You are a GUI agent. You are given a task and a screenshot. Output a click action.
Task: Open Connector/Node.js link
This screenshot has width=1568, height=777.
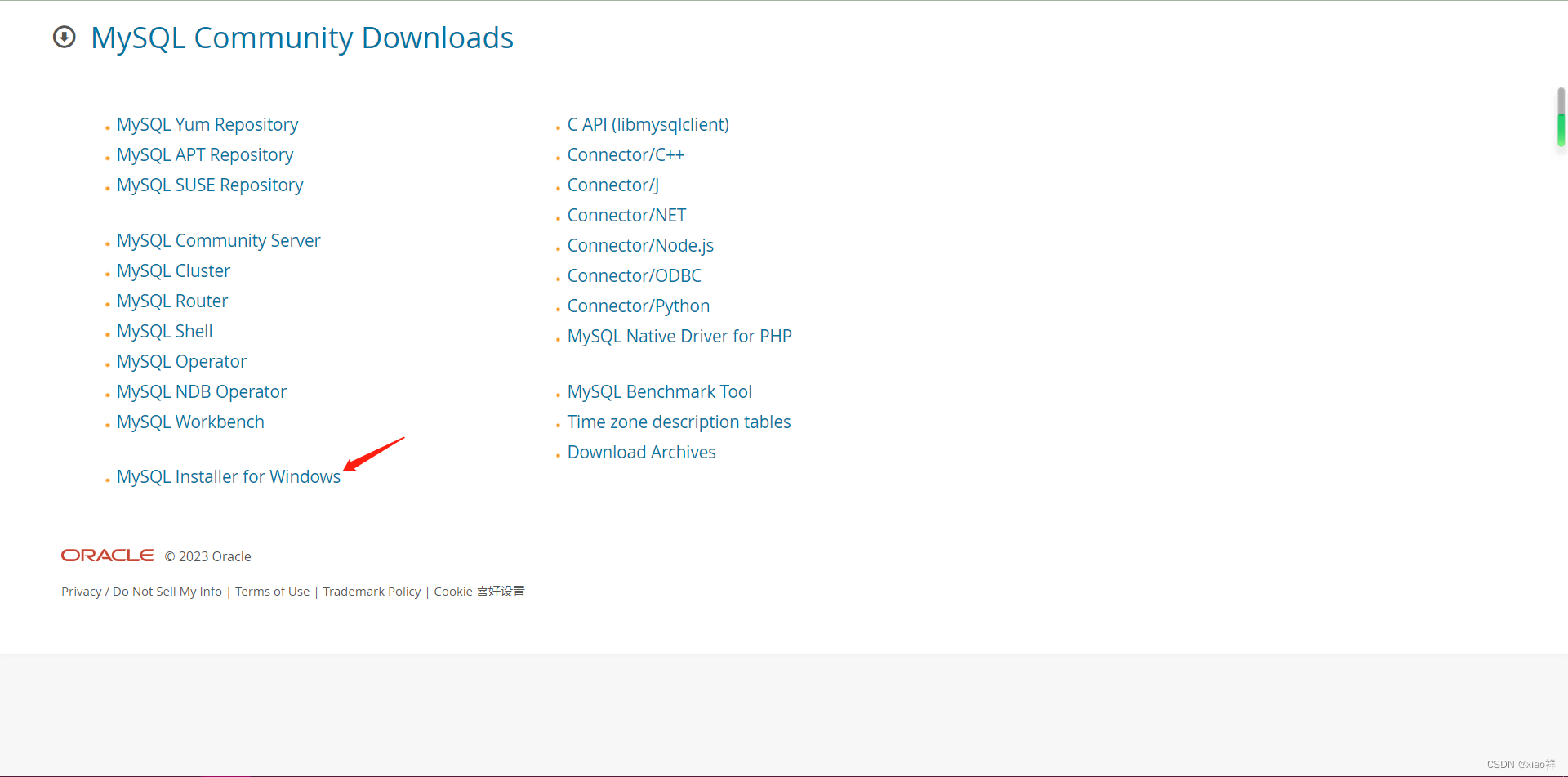(x=640, y=245)
